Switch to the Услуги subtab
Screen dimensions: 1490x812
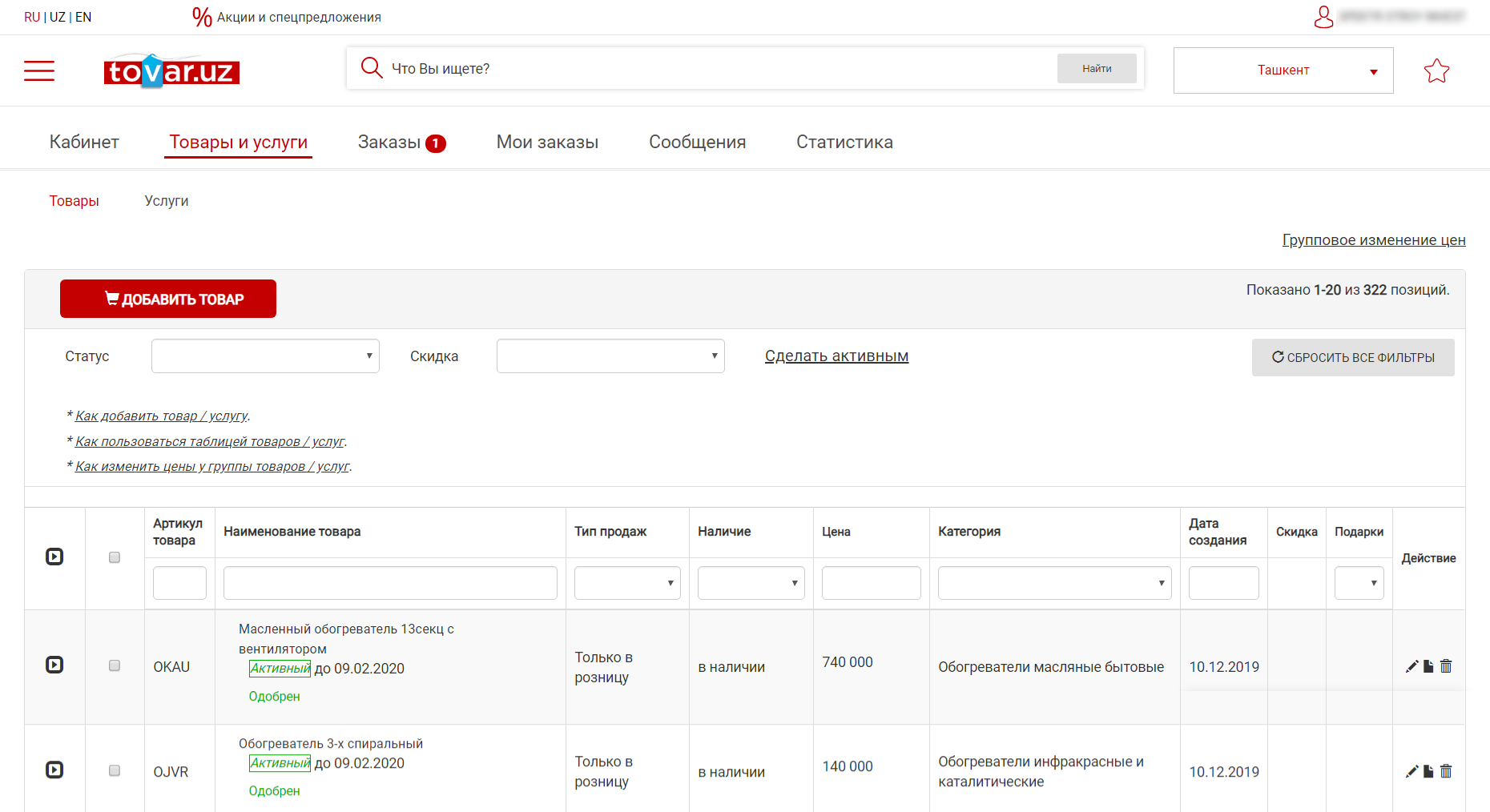[167, 201]
